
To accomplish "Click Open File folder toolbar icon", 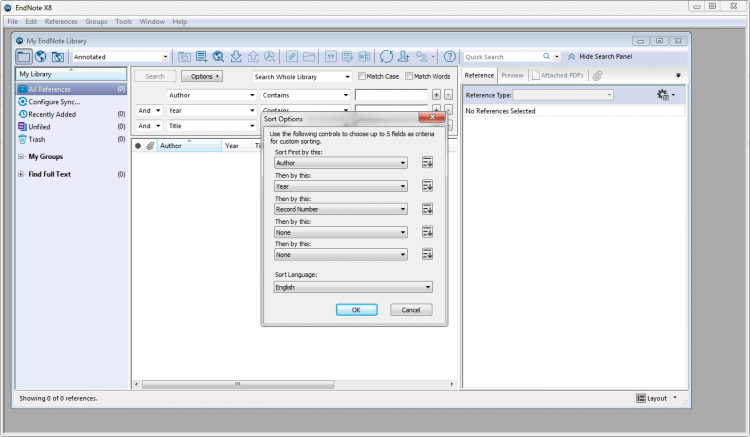I will coord(309,57).
